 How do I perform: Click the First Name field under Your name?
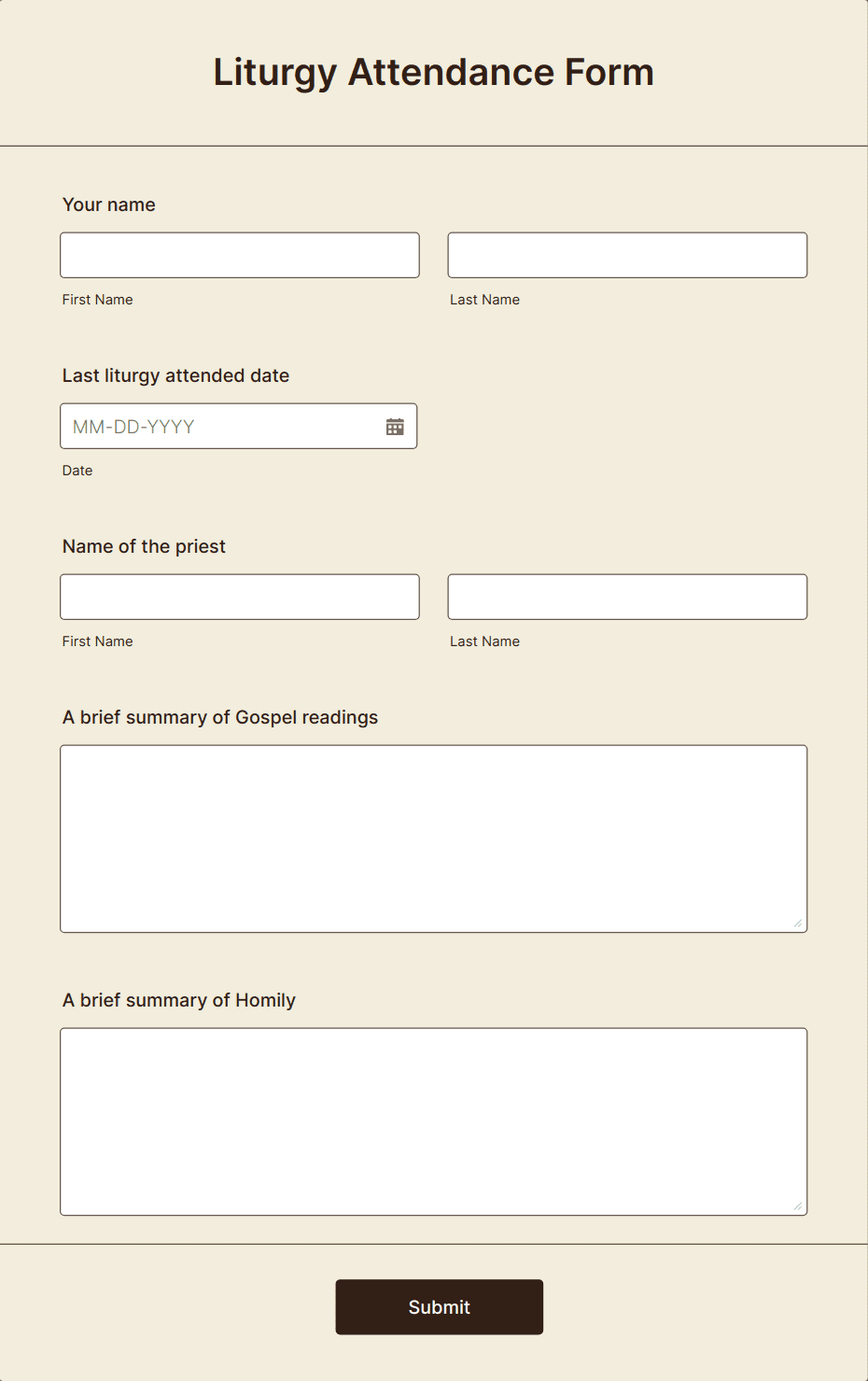[x=240, y=255]
